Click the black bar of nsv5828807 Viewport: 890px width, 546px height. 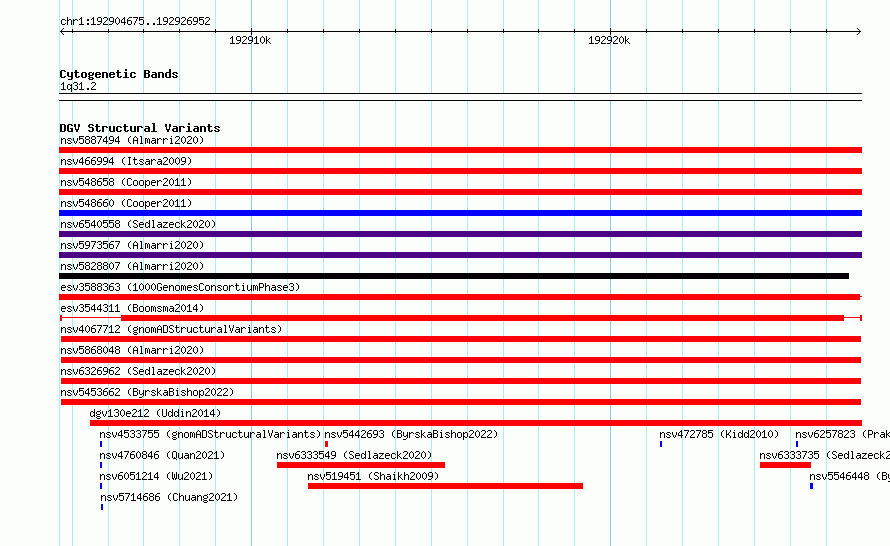coord(454,276)
